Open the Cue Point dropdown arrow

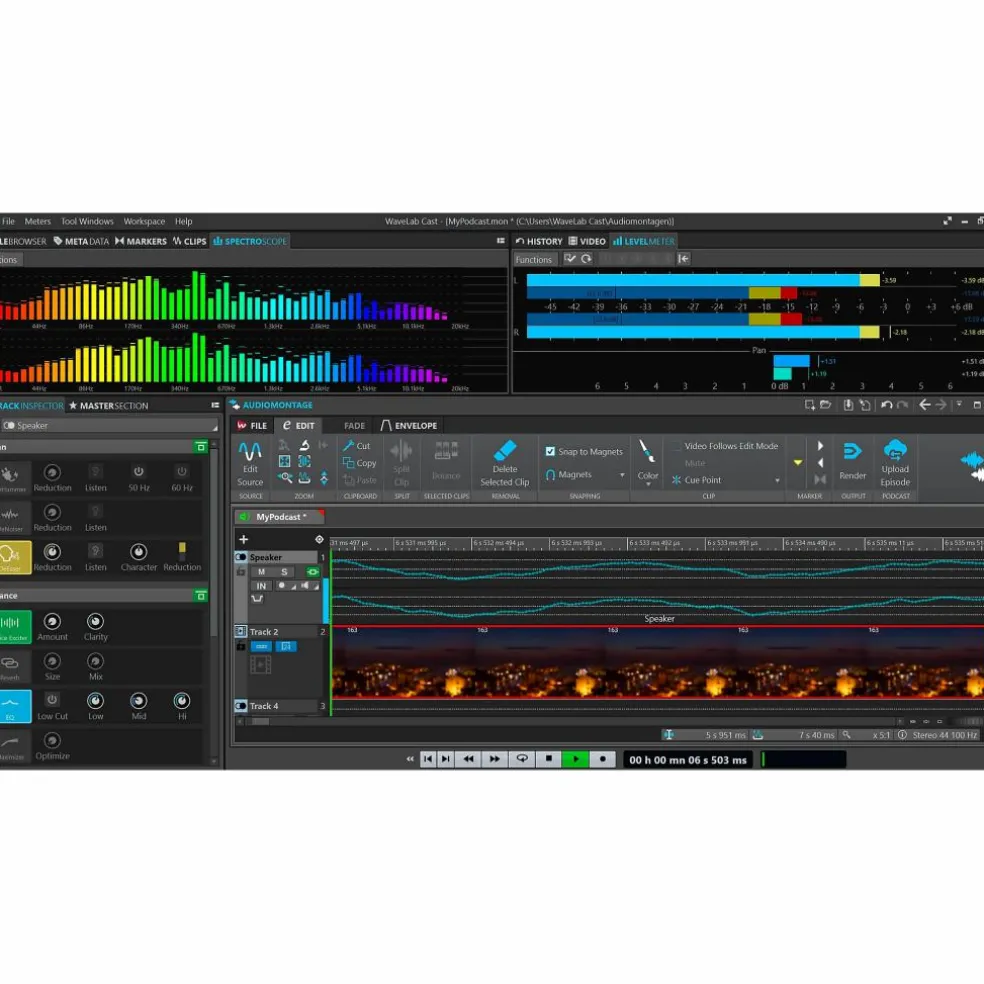(777, 481)
